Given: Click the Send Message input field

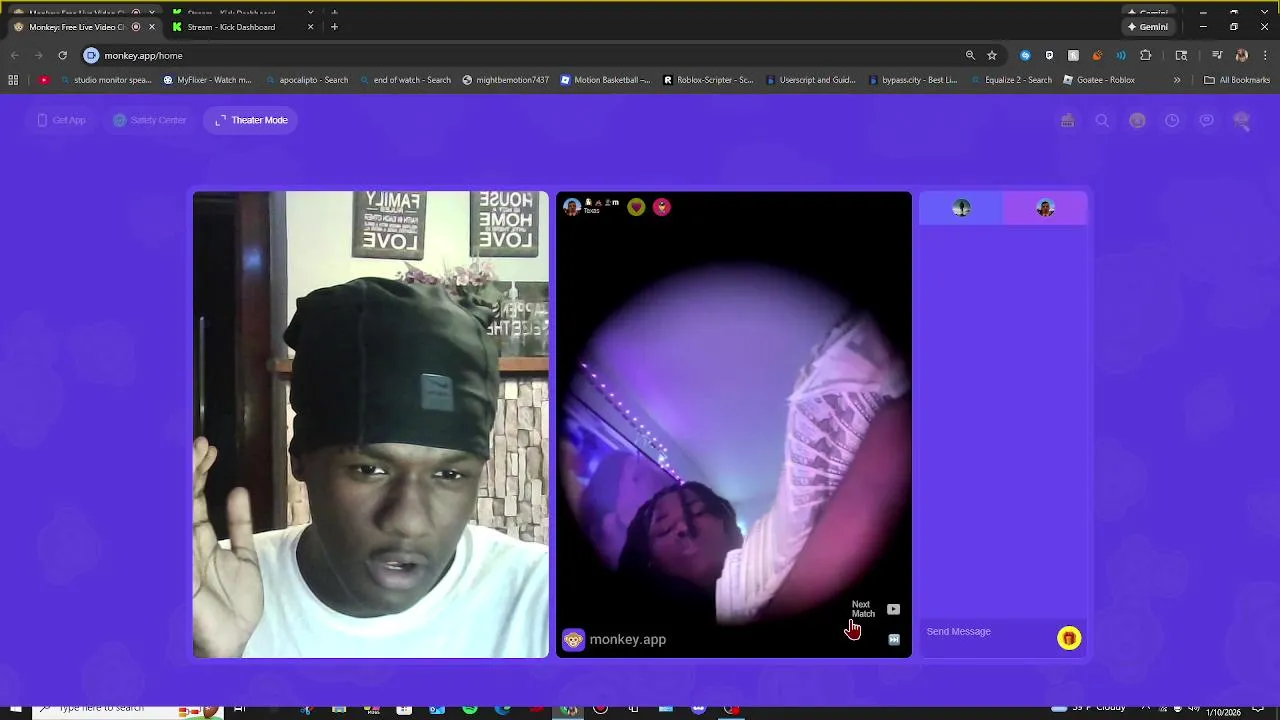Looking at the screenshot, I should (x=988, y=632).
